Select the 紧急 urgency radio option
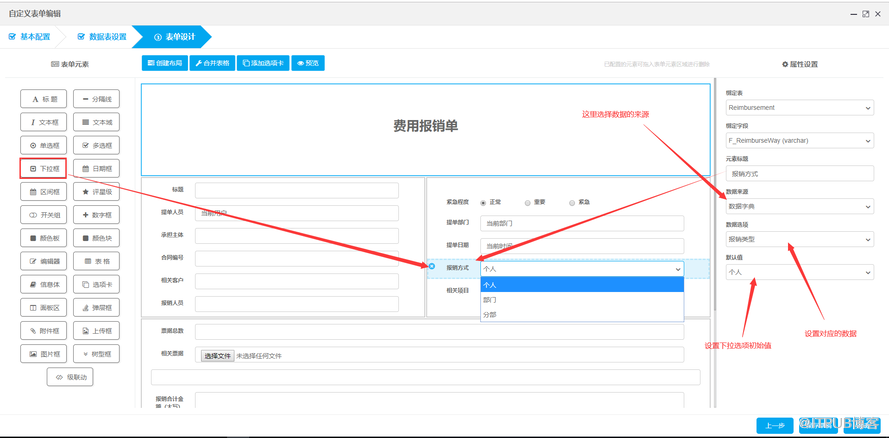This screenshot has width=889, height=438. click(x=572, y=203)
